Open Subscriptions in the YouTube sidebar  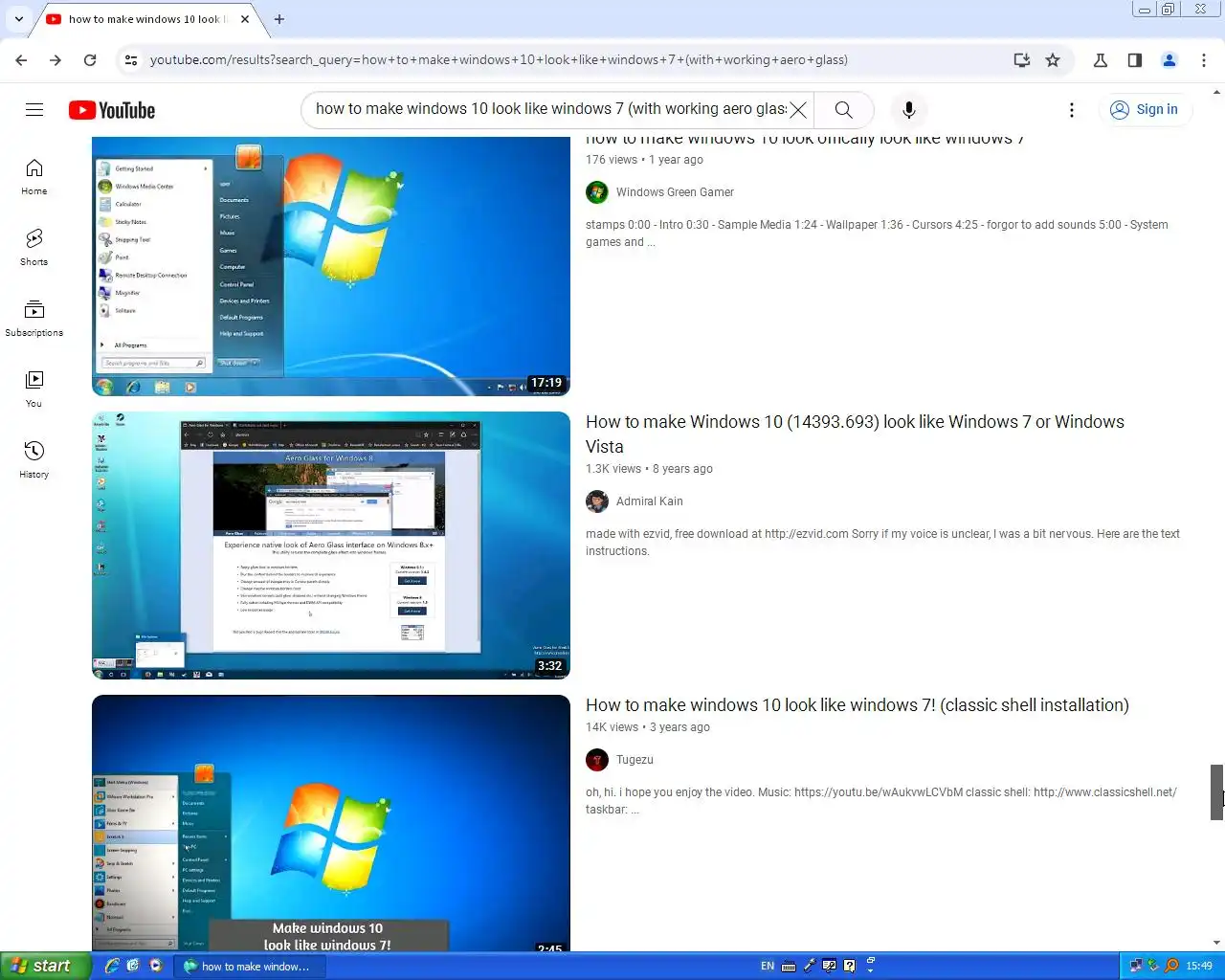(34, 319)
